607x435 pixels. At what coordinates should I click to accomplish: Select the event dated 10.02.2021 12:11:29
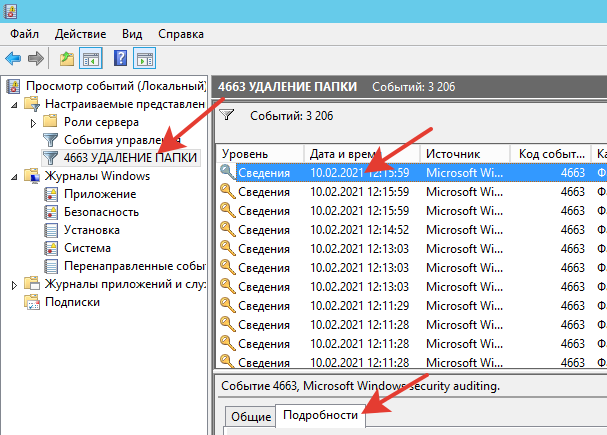pos(412,305)
